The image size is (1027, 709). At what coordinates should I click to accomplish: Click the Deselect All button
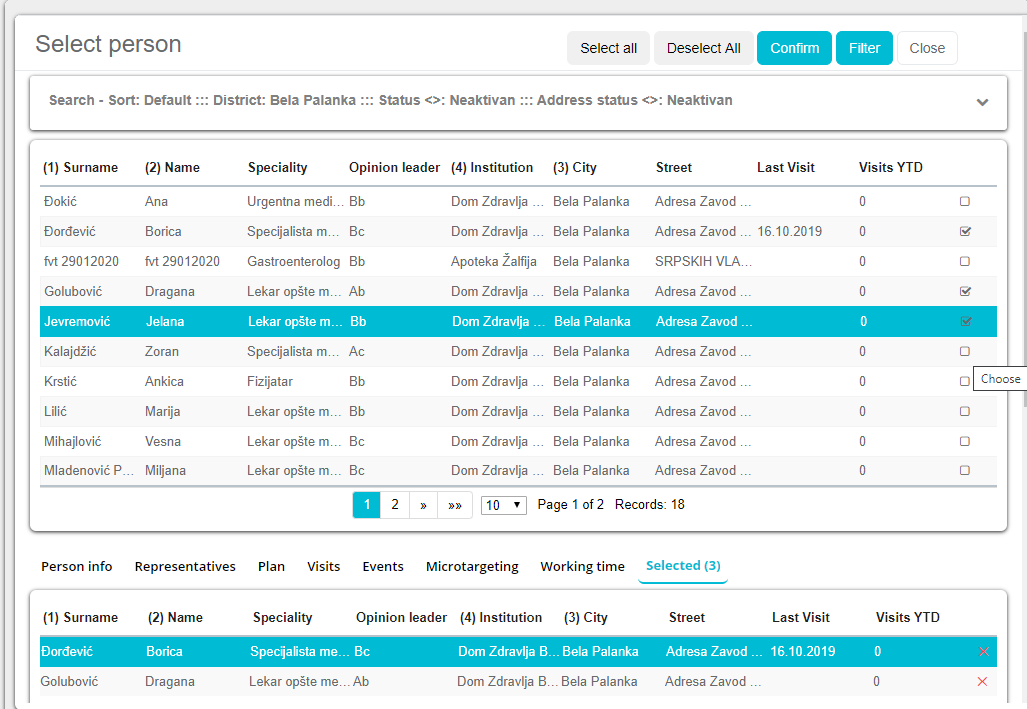point(703,48)
